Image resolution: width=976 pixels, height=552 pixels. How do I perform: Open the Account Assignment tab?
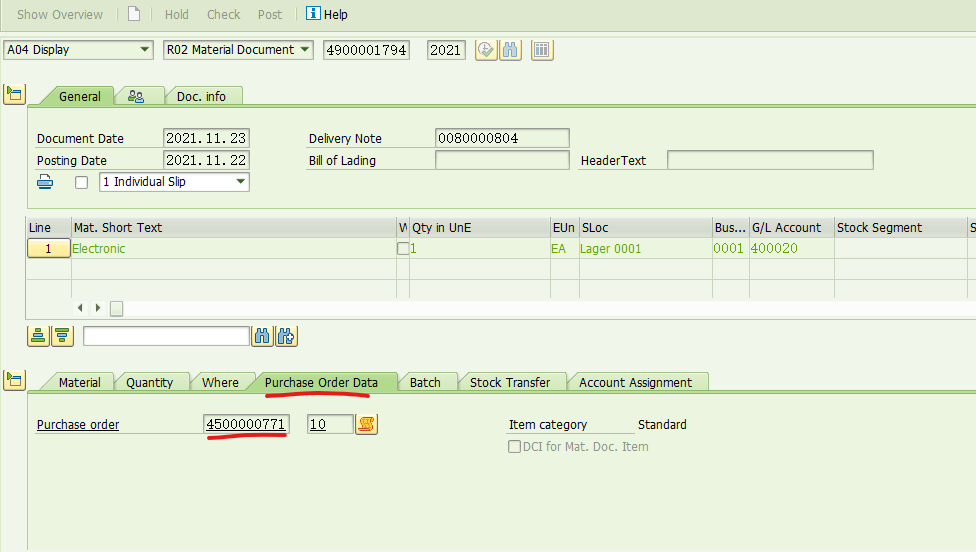pos(635,382)
